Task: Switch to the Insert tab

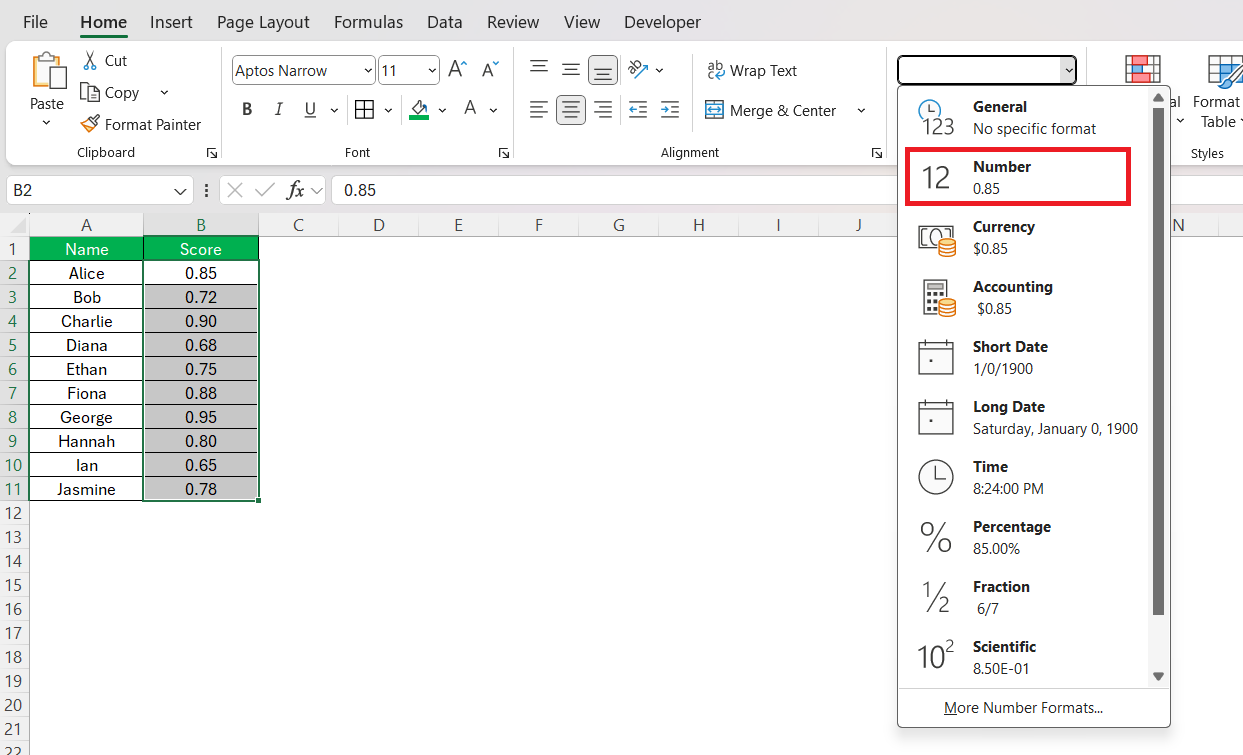Action: pos(171,21)
